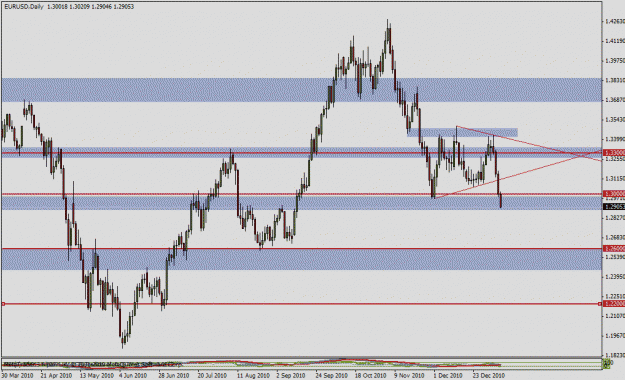This screenshot has height=380, width=625.
Task: Click the 1.2200 line's left anchor handle
Action: pos(3,304)
